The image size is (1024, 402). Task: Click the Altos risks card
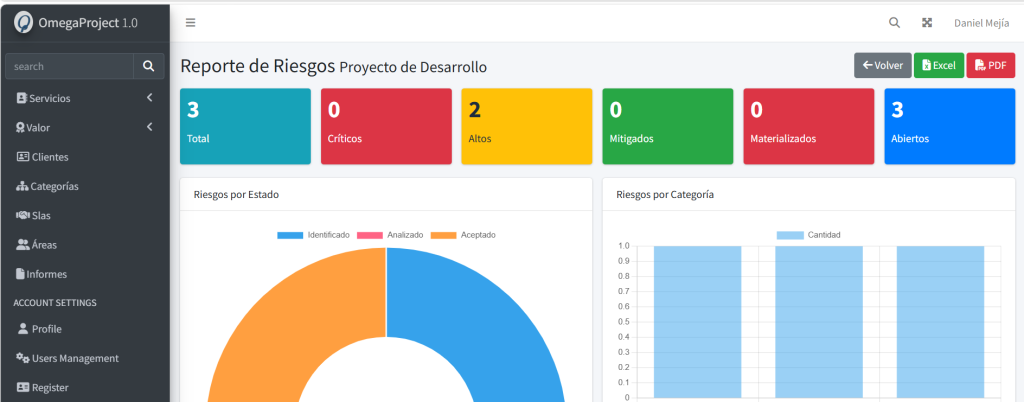pyautogui.click(x=527, y=127)
